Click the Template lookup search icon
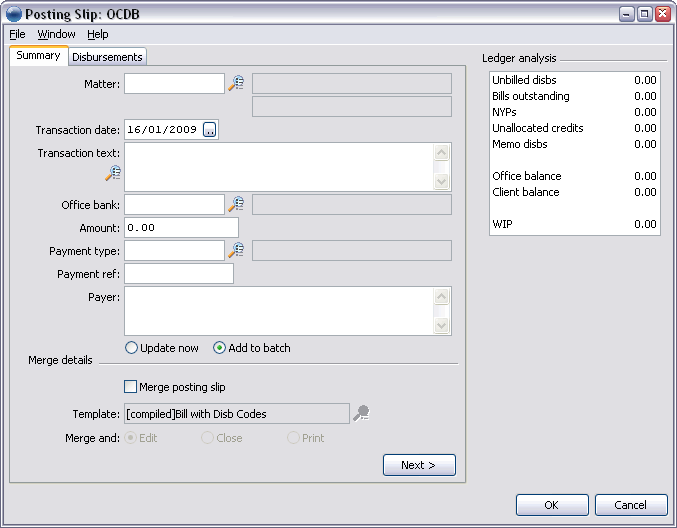The image size is (677, 528). point(361,413)
